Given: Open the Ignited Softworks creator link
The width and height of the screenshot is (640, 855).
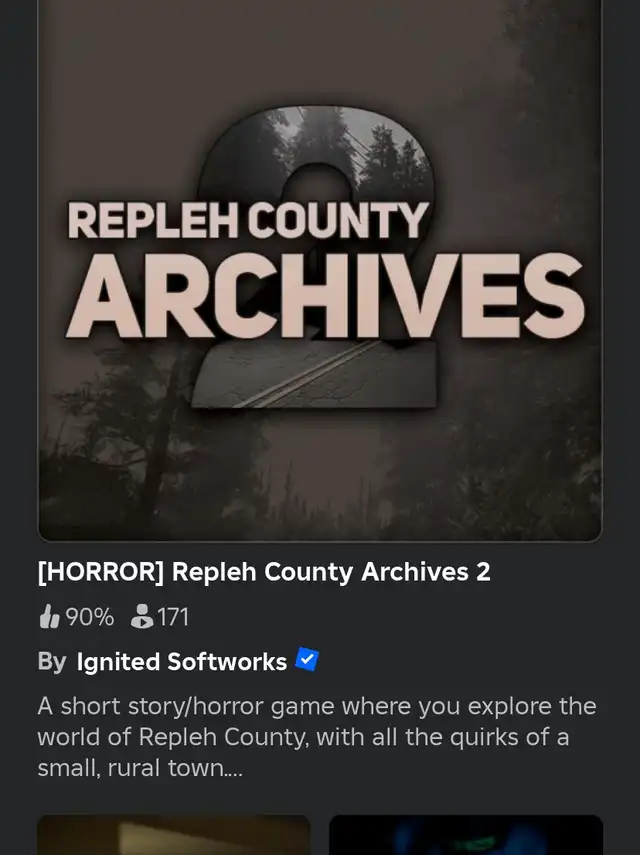Looking at the screenshot, I should (182, 661).
